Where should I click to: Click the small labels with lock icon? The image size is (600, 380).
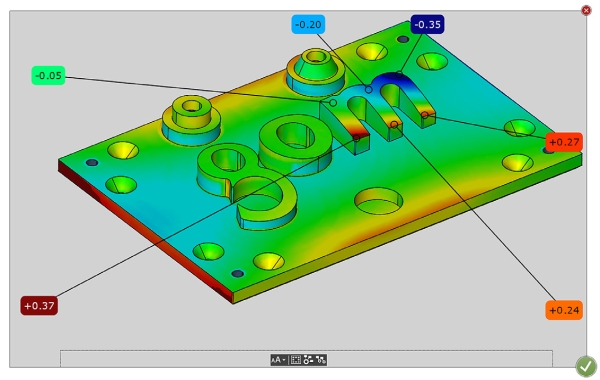(321, 360)
